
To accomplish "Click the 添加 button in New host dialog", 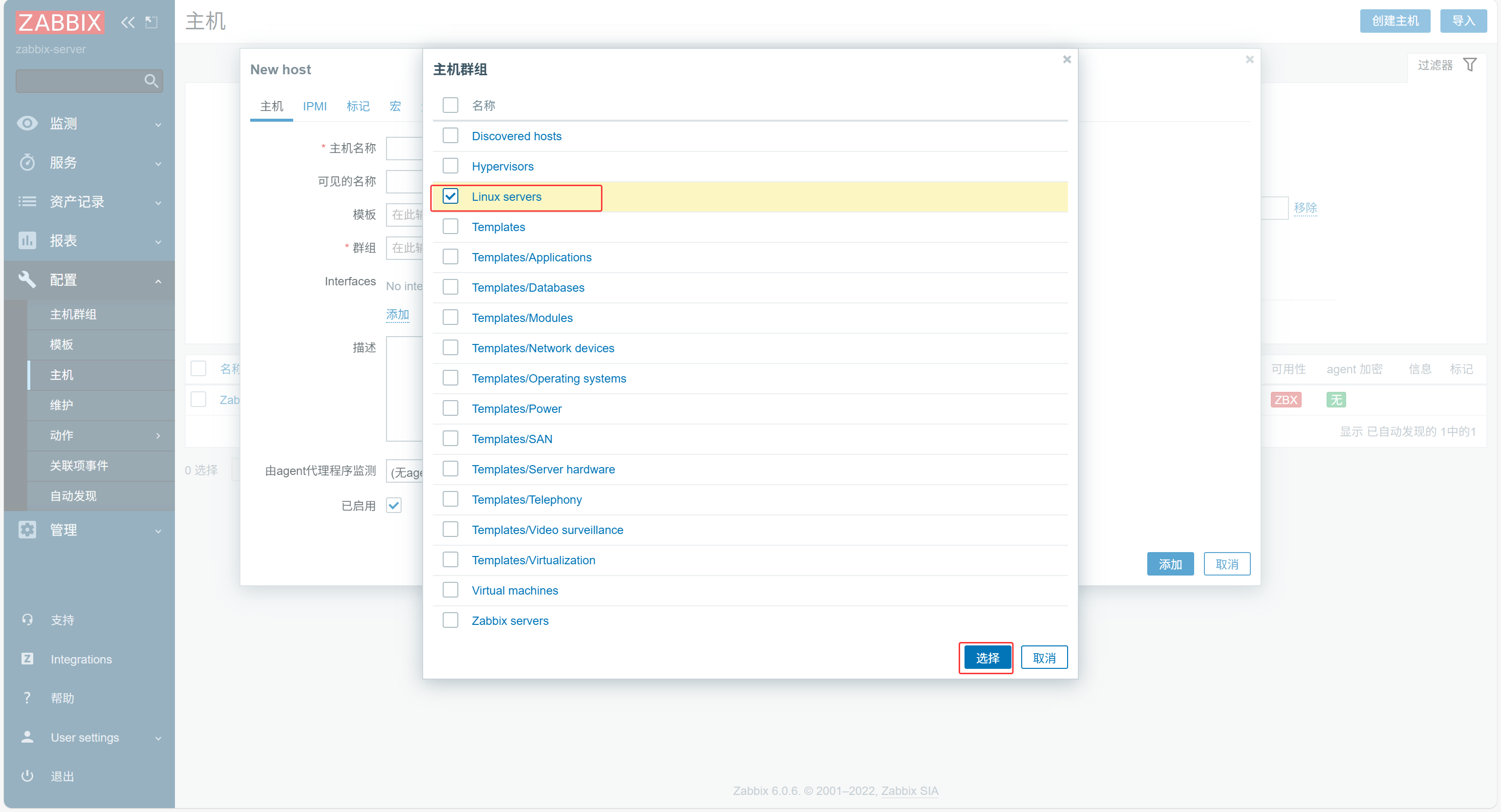I will [1170, 564].
